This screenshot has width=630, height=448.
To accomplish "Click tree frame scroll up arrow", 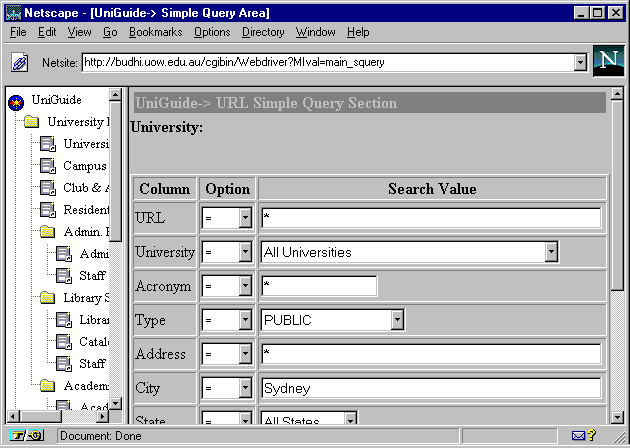I will [115, 94].
